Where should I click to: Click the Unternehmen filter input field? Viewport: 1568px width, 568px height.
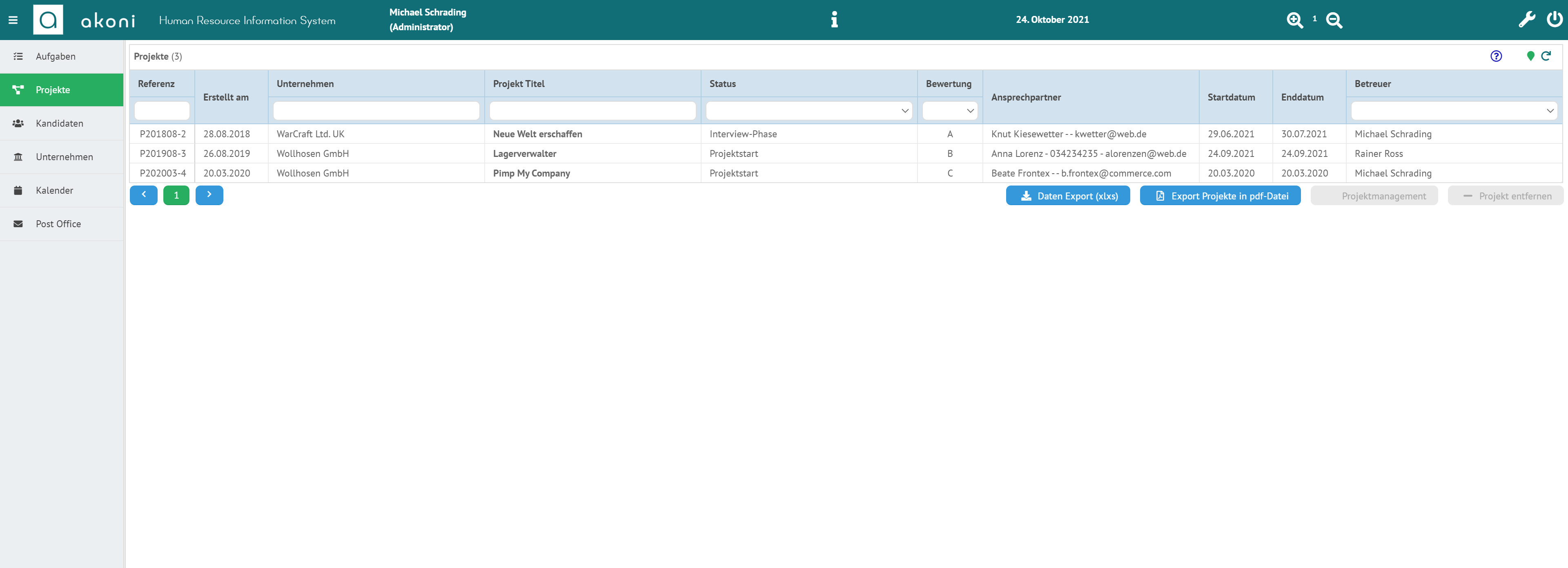click(376, 110)
